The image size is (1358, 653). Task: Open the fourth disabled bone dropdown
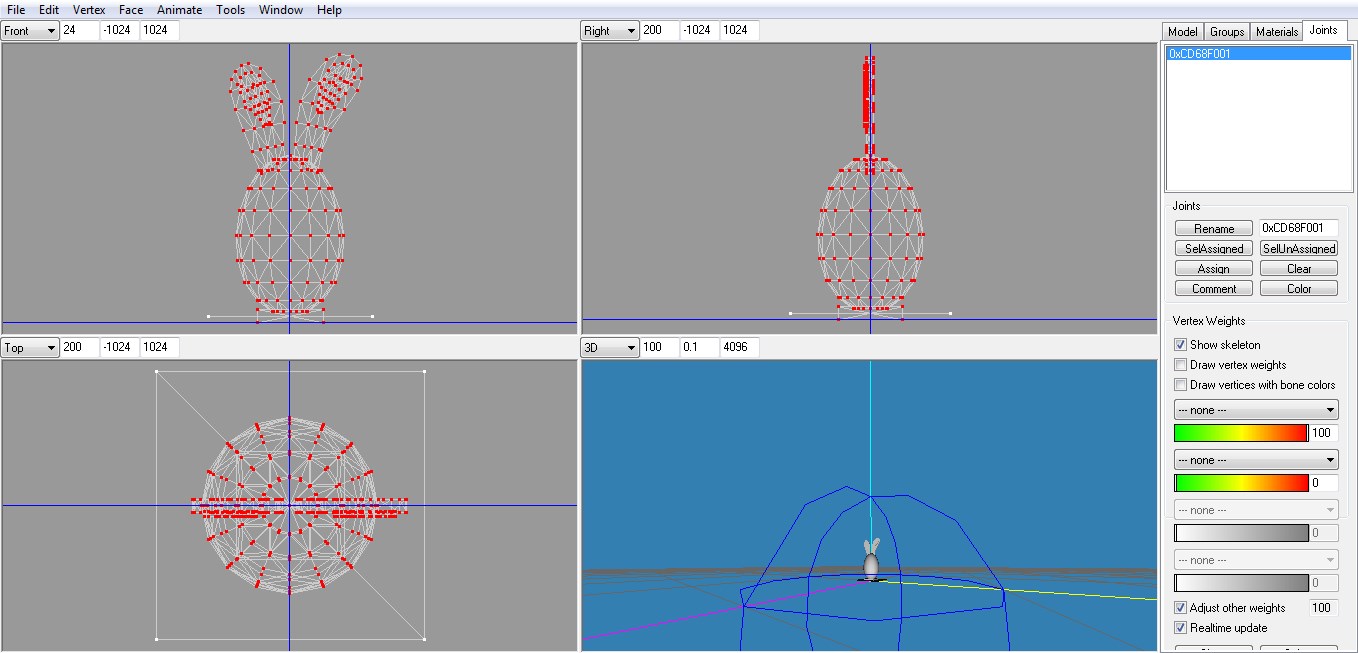(x=1256, y=560)
